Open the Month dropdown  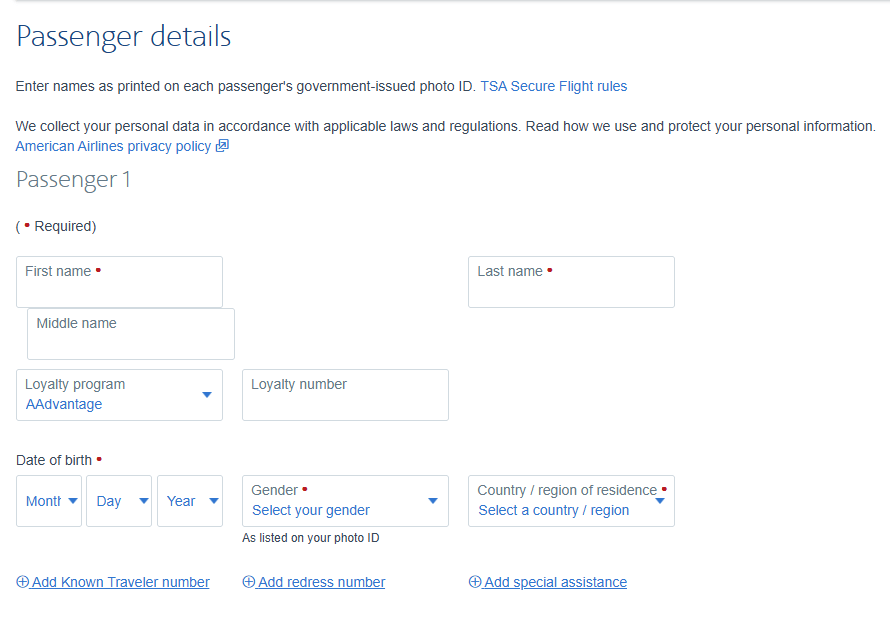pyautogui.click(x=49, y=501)
